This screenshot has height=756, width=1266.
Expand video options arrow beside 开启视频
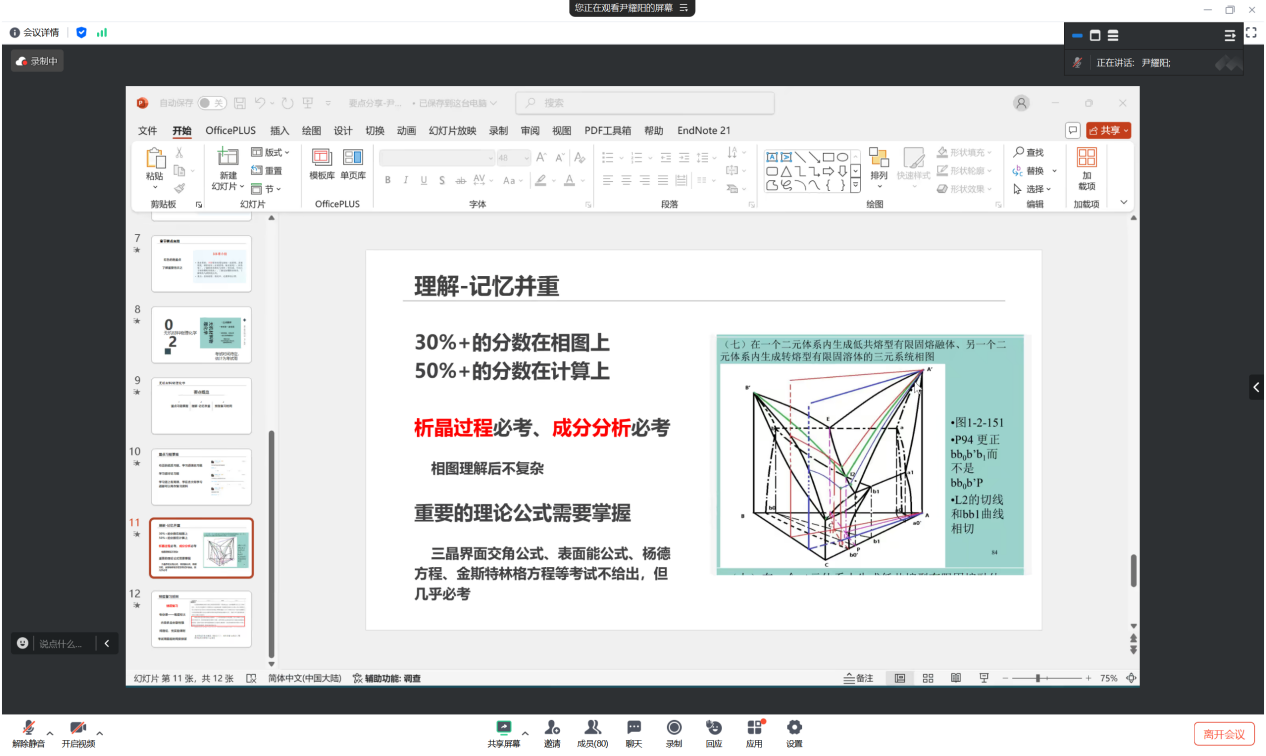[99, 734]
